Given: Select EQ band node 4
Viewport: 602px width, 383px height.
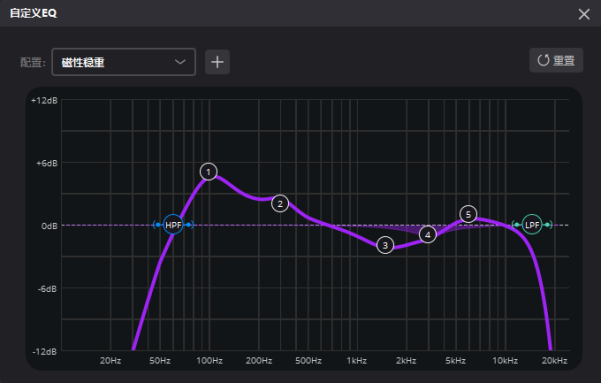Looking at the screenshot, I should coord(428,234).
